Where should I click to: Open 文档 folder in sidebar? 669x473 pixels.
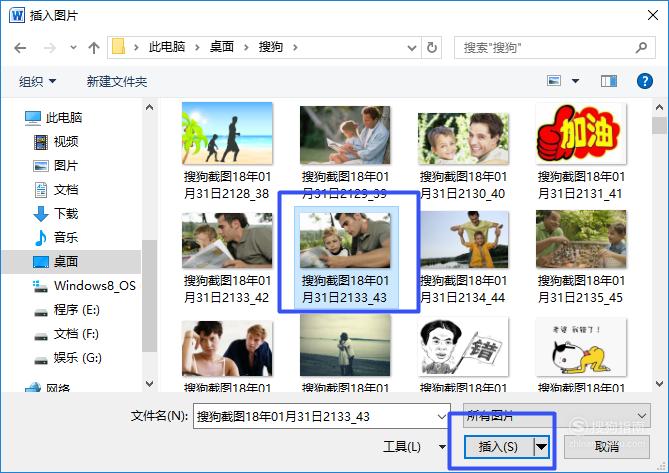click(56, 190)
